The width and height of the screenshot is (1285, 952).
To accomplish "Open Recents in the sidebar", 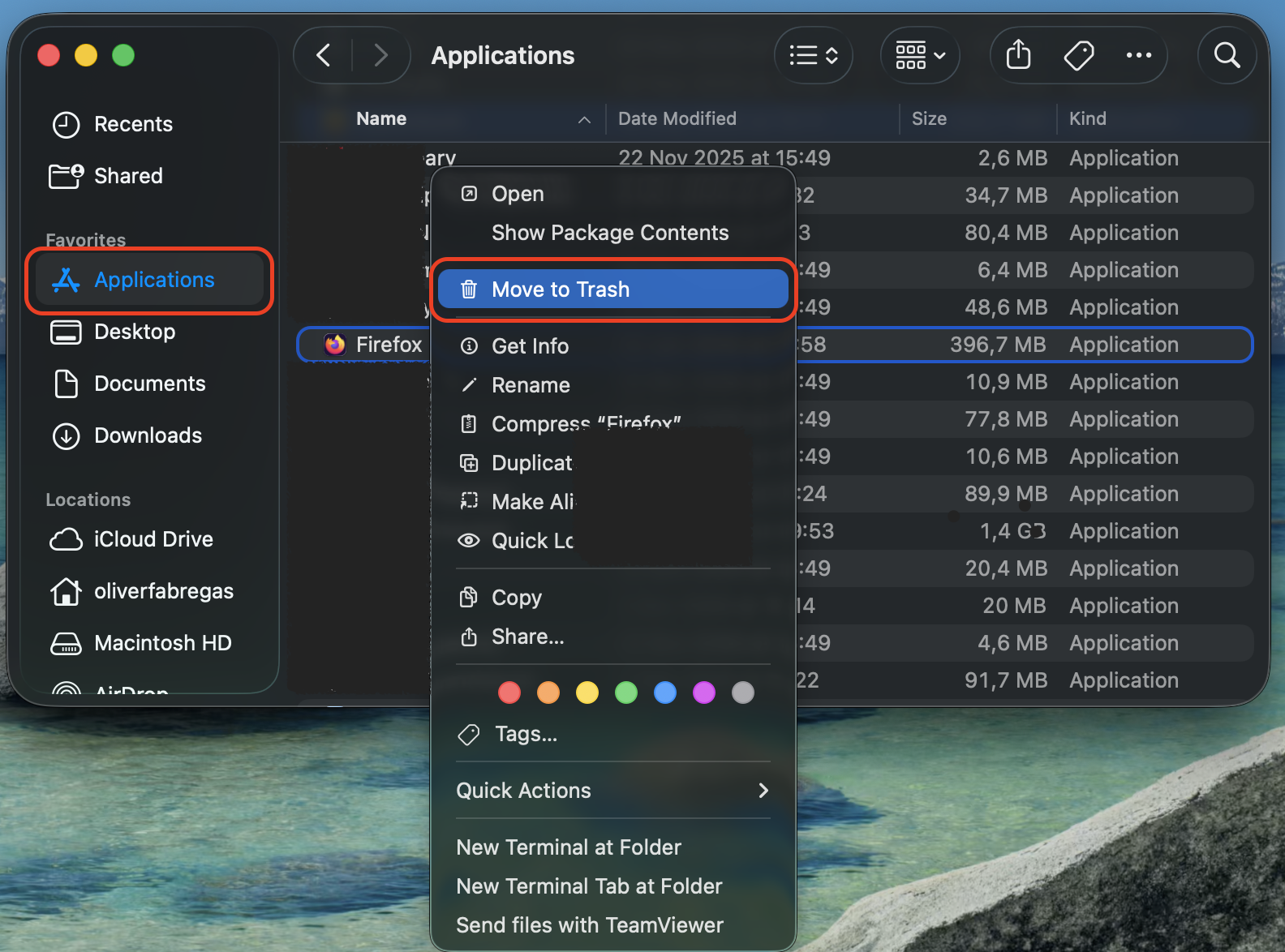I will (149, 124).
